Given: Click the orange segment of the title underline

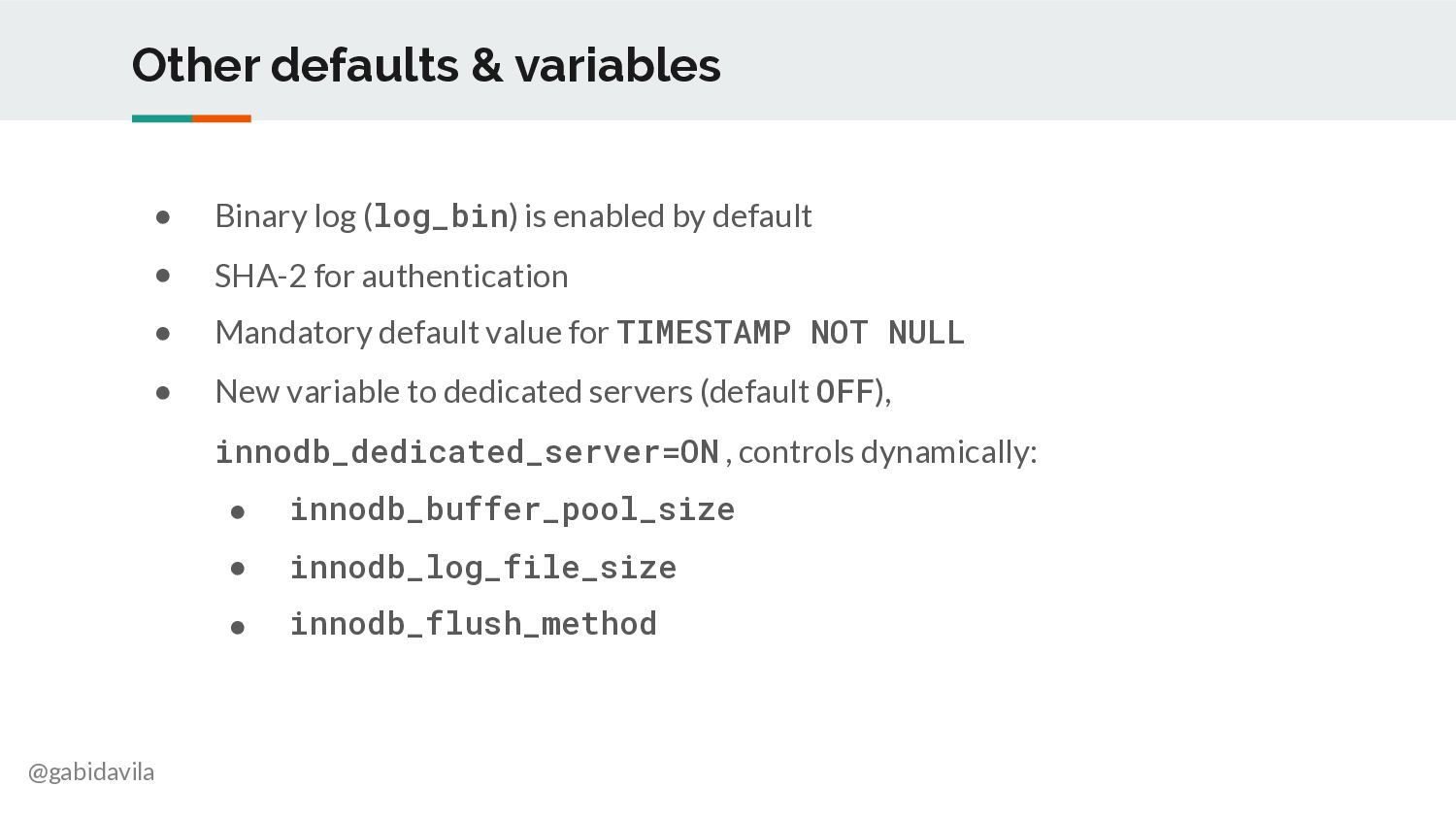Looking at the screenshot, I should tap(221, 118).
